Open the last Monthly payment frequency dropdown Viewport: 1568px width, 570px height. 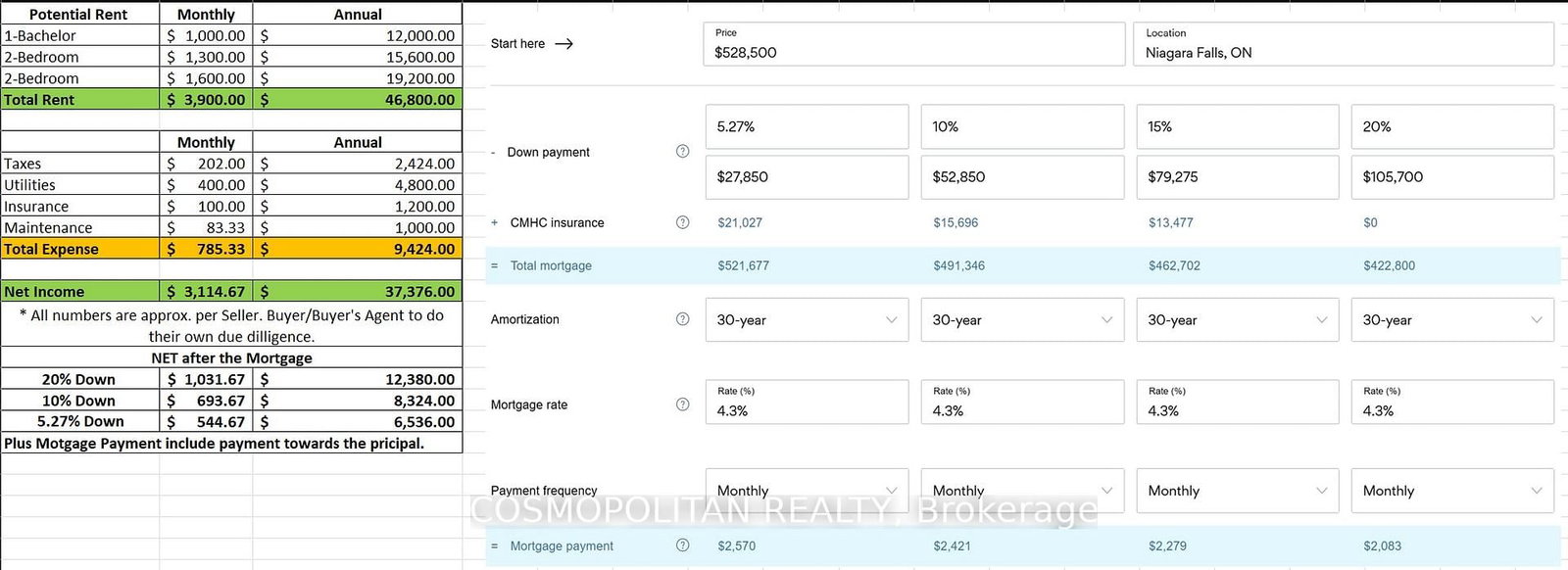pos(1451,491)
